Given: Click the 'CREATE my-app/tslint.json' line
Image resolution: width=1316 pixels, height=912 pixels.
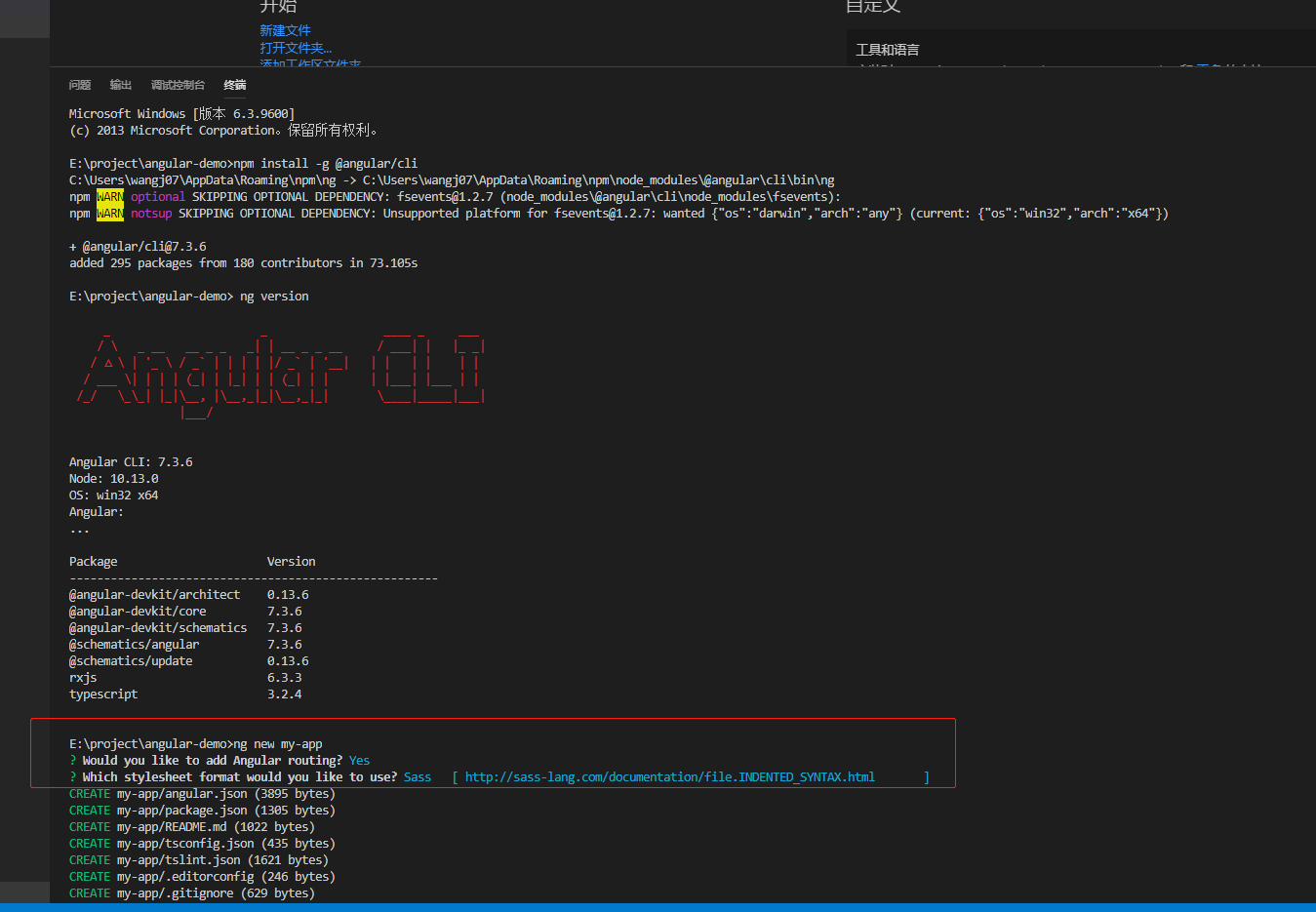Looking at the screenshot, I should point(199,860).
